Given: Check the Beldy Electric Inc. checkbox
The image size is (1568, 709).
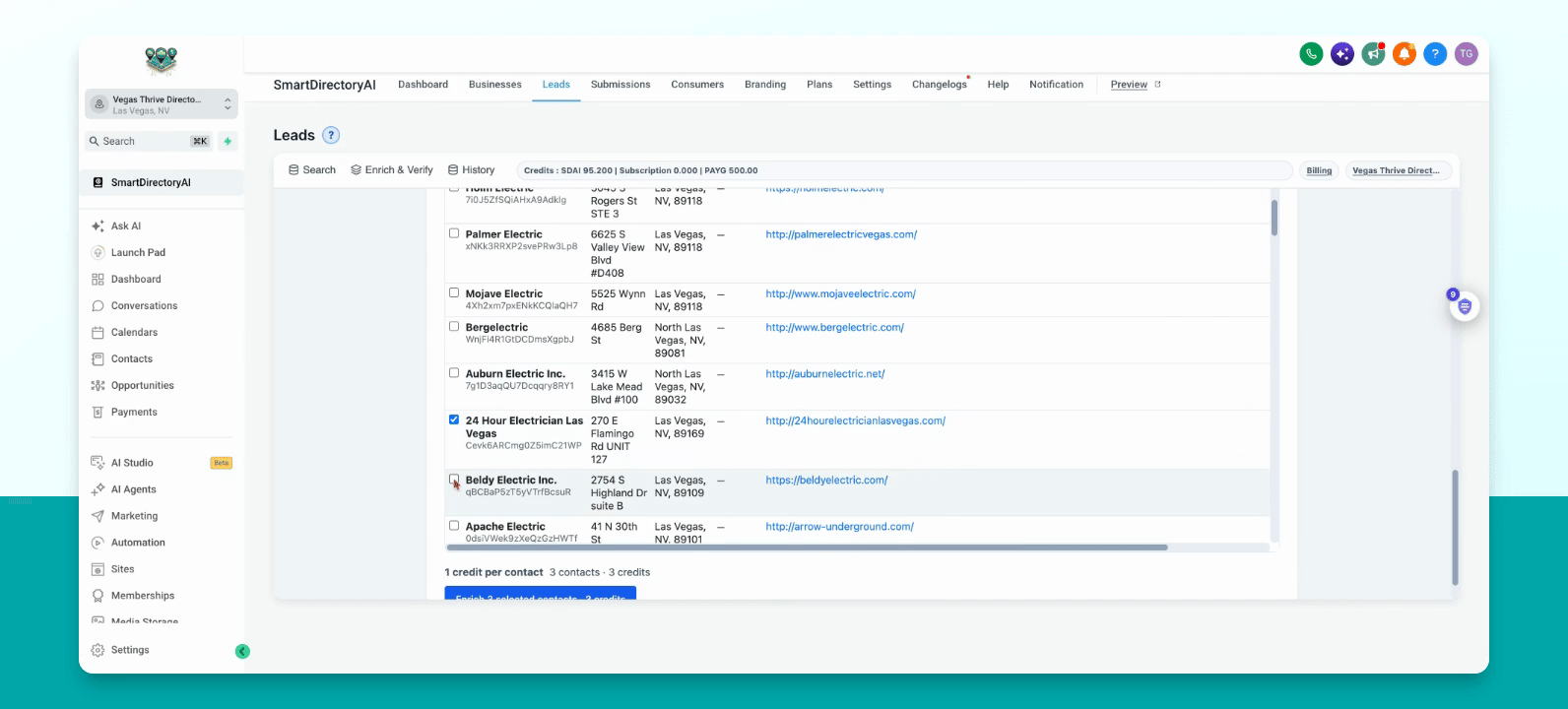Looking at the screenshot, I should [454, 480].
